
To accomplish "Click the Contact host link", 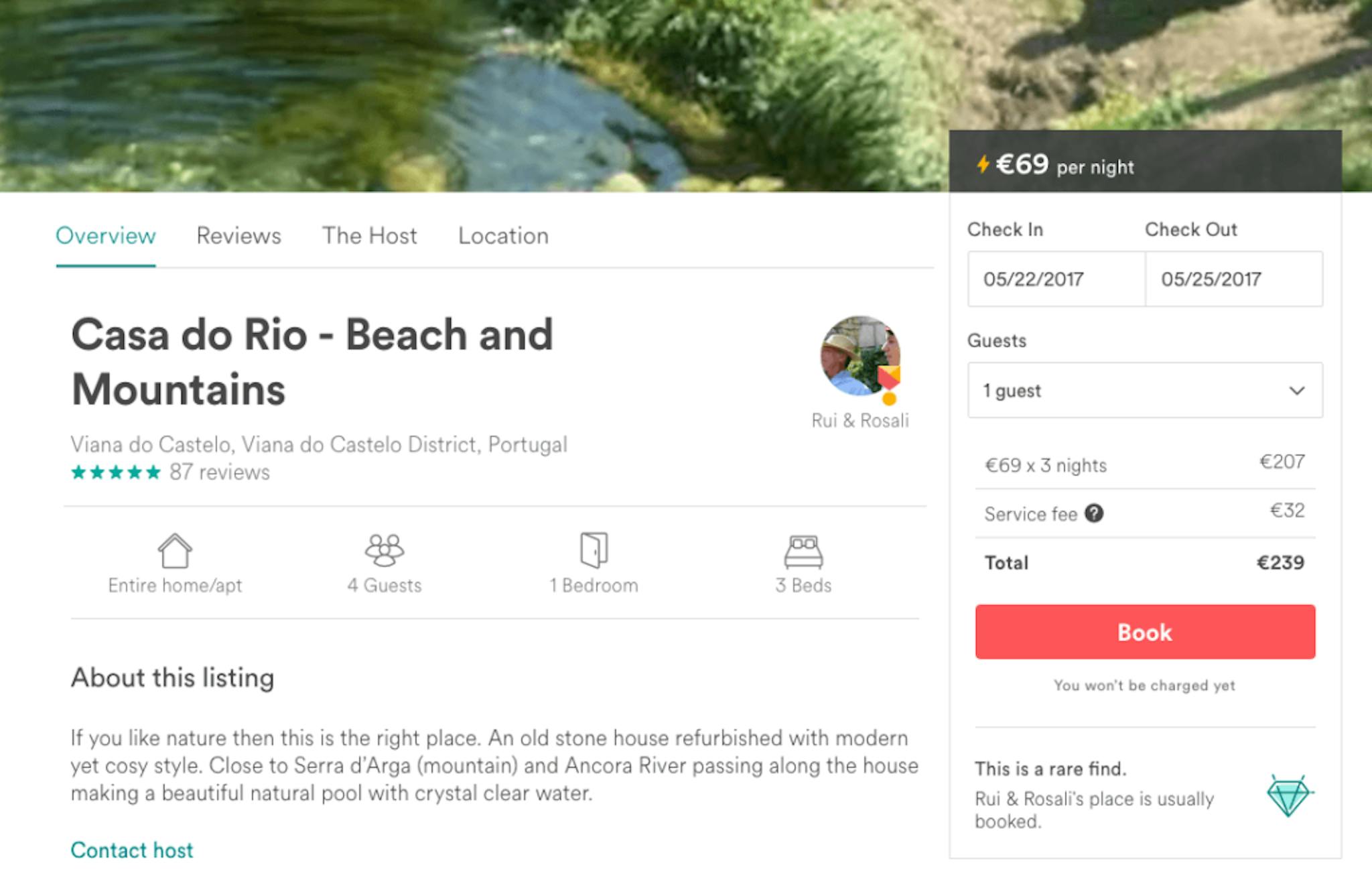I will pos(131,850).
